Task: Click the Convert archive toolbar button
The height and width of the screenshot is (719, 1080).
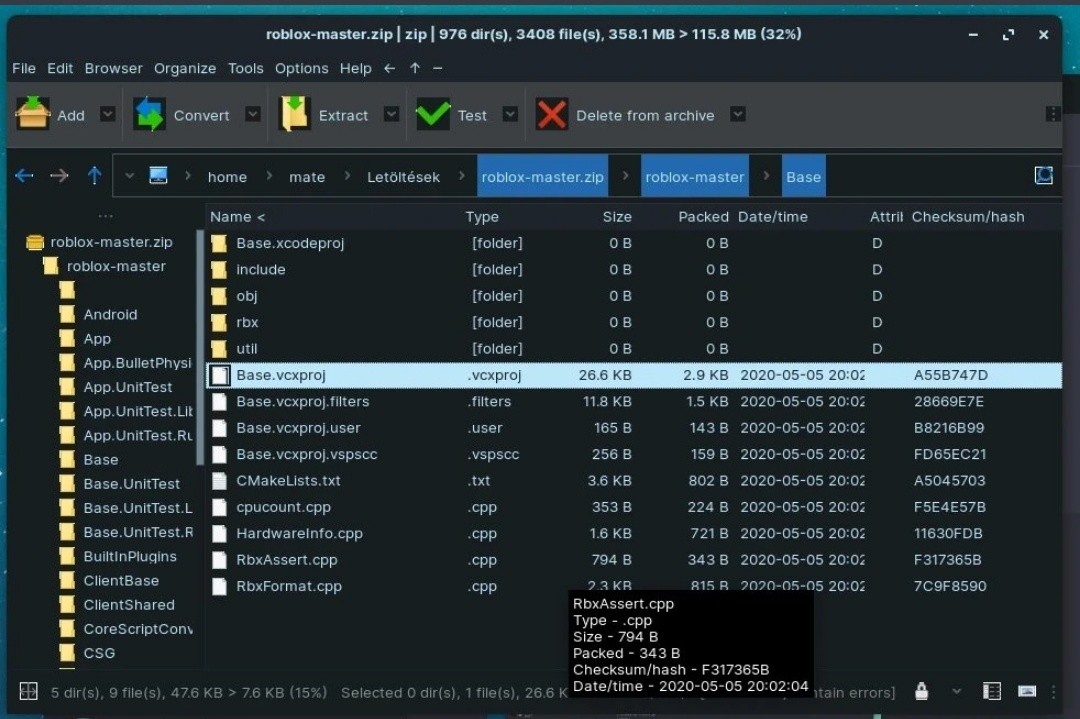Action: 182,114
